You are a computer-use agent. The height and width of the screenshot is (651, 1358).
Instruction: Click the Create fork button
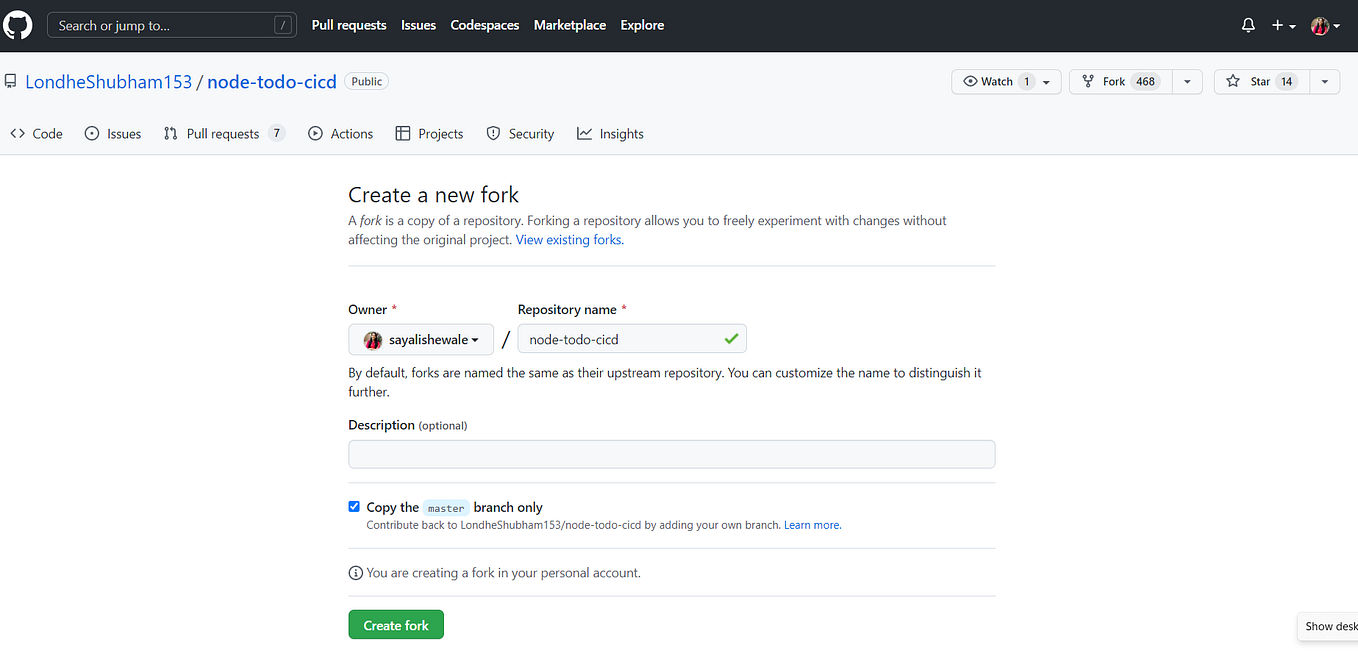pyautogui.click(x=395, y=624)
